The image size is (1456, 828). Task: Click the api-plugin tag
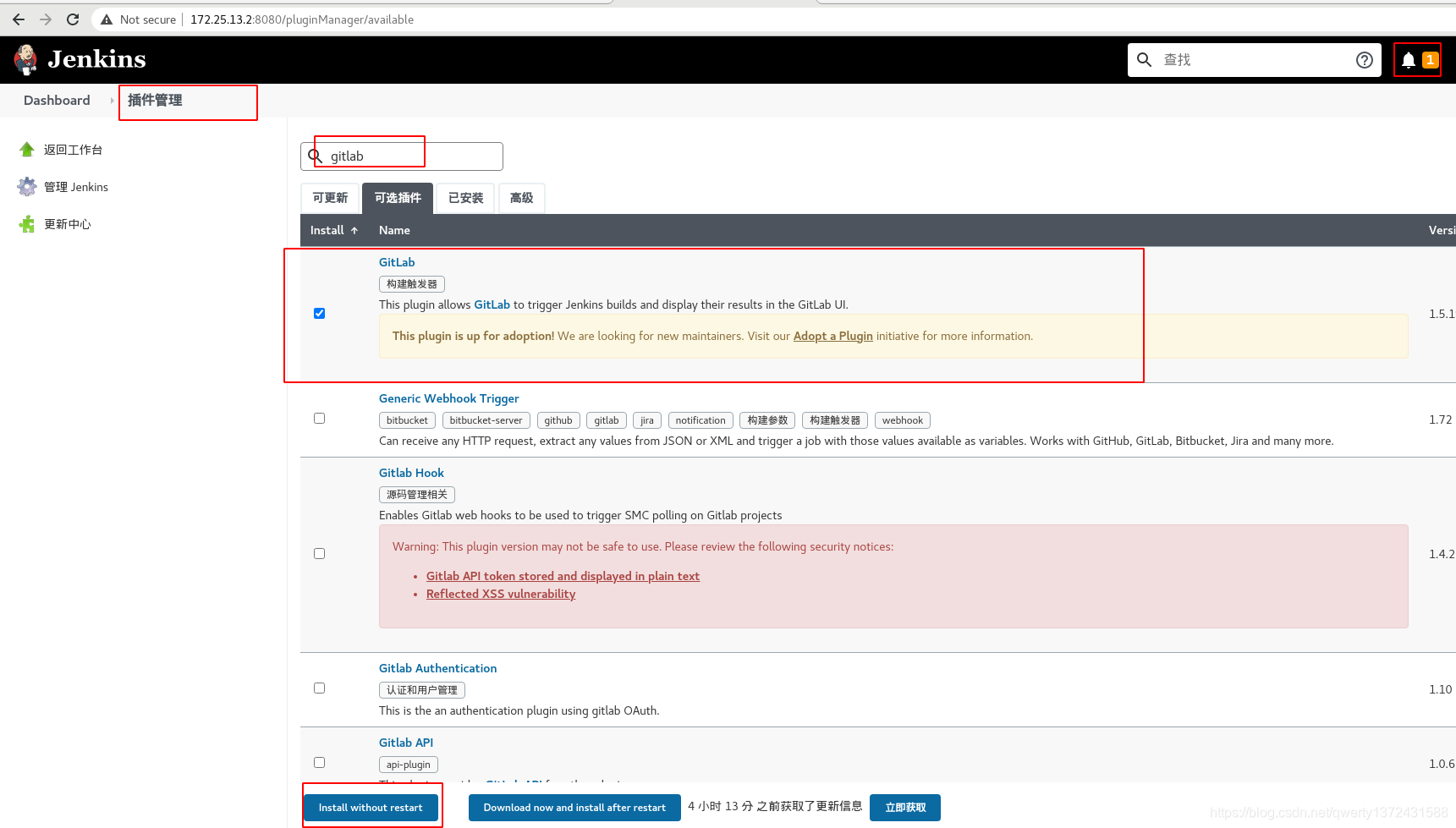click(409, 765)
